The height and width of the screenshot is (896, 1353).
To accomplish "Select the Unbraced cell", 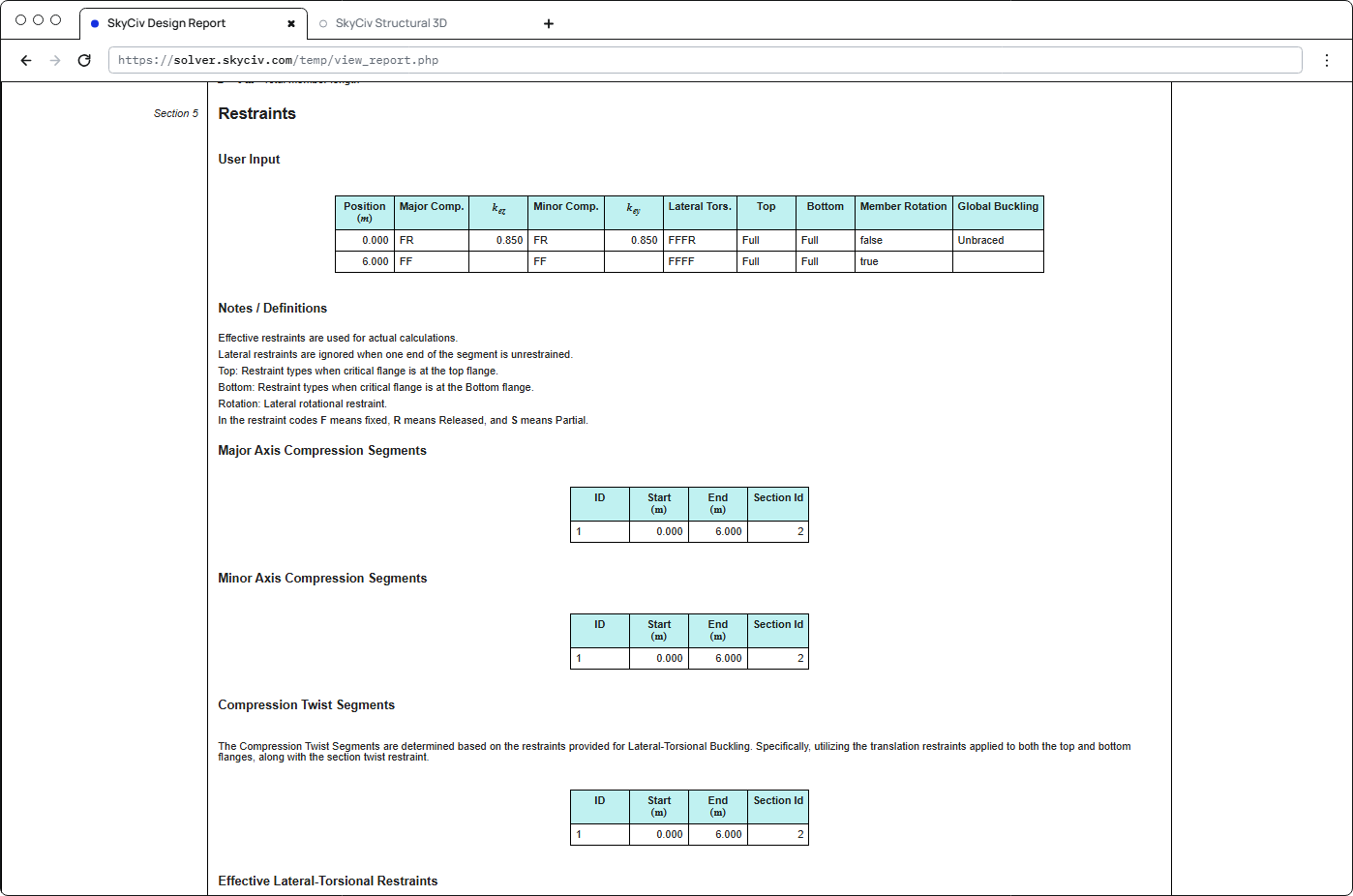I will point(998,240).
